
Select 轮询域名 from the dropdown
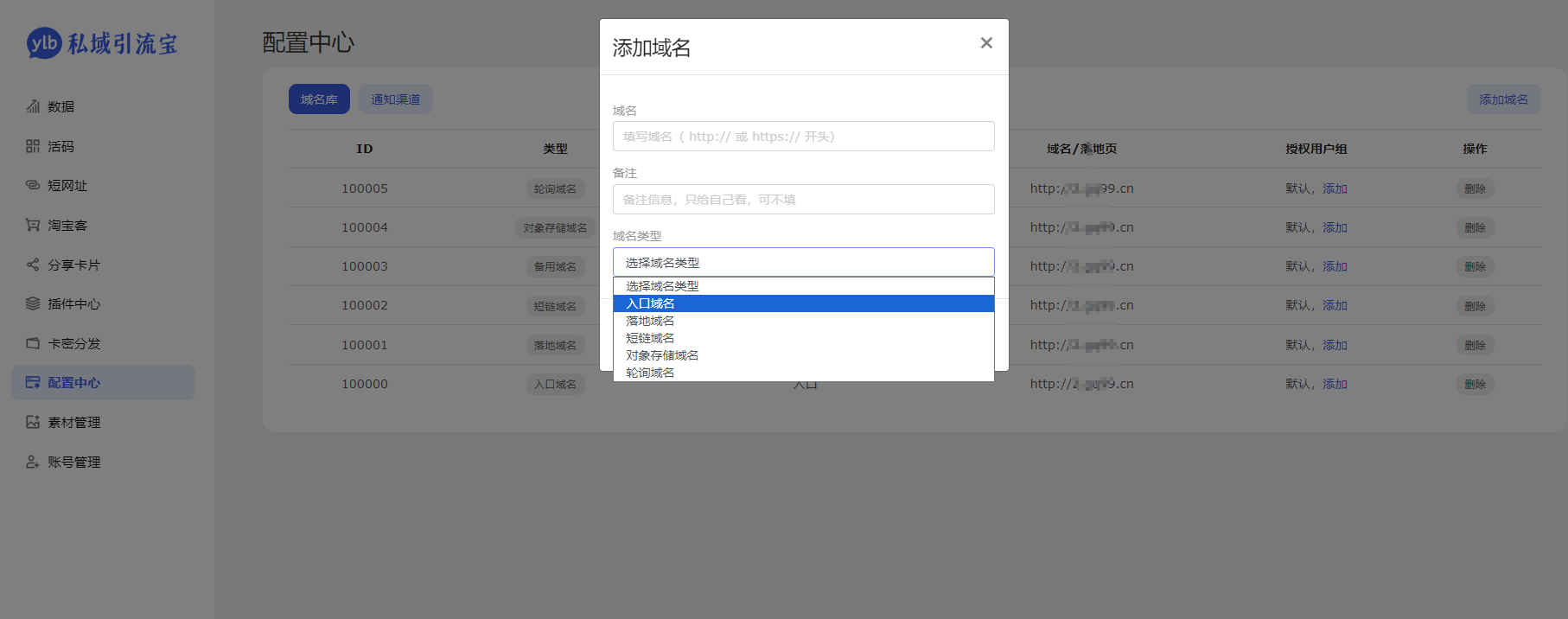click(x=804, y=373)
